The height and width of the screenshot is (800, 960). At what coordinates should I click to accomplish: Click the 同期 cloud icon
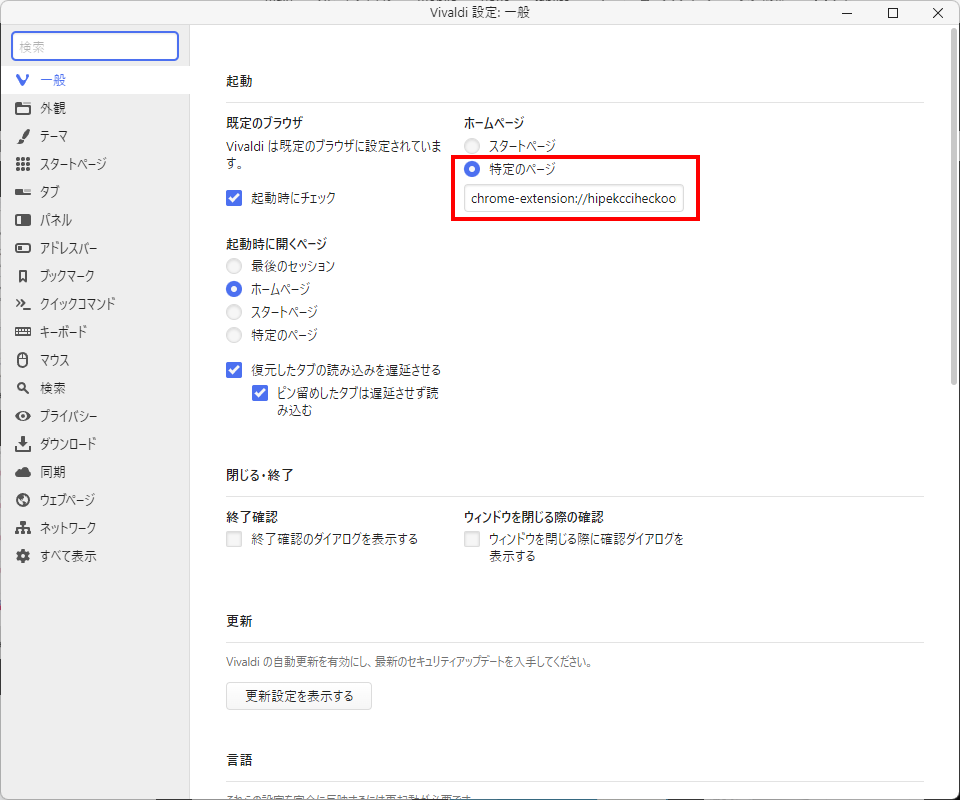click(x=23, y=472)
